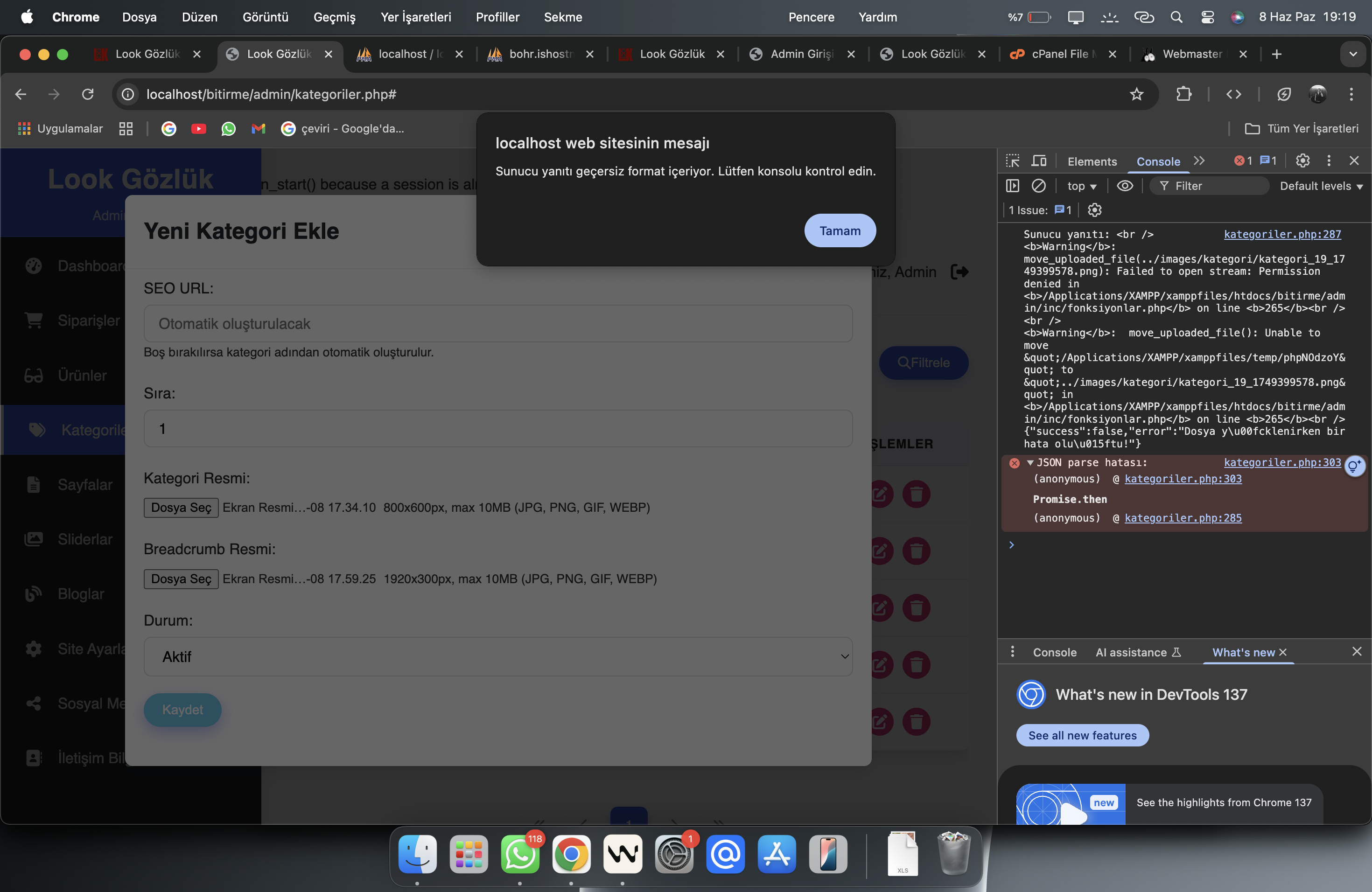The width and height of the screenshot is (1372, 892).
Task: Expand the top context selector dropdown
Action: tap(1081, 186)
